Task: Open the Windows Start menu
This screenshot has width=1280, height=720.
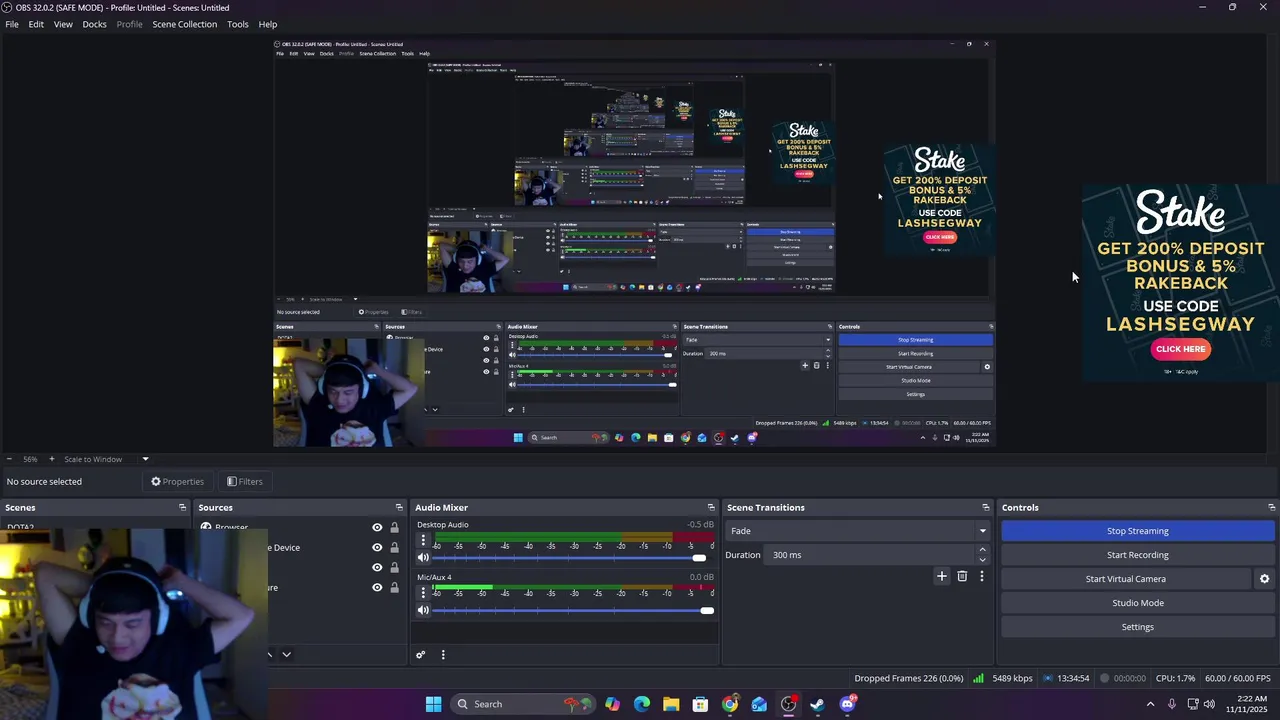Action: click(x=433, y=704)
